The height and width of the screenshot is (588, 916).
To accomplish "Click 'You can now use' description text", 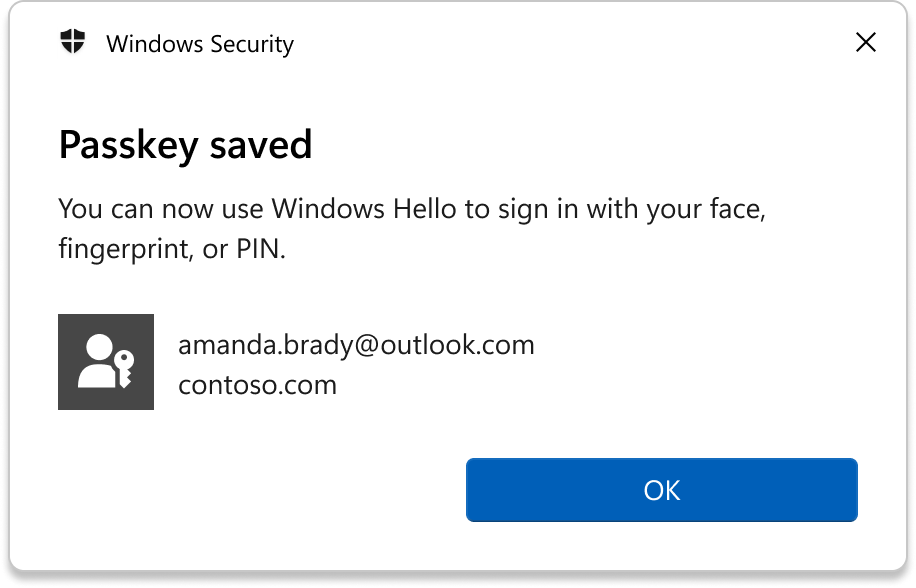I will [160, 209].
